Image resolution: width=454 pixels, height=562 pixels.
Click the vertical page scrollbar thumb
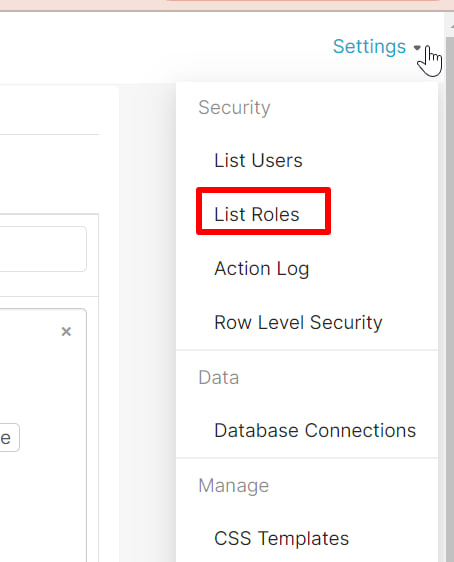tap(450, 297)
